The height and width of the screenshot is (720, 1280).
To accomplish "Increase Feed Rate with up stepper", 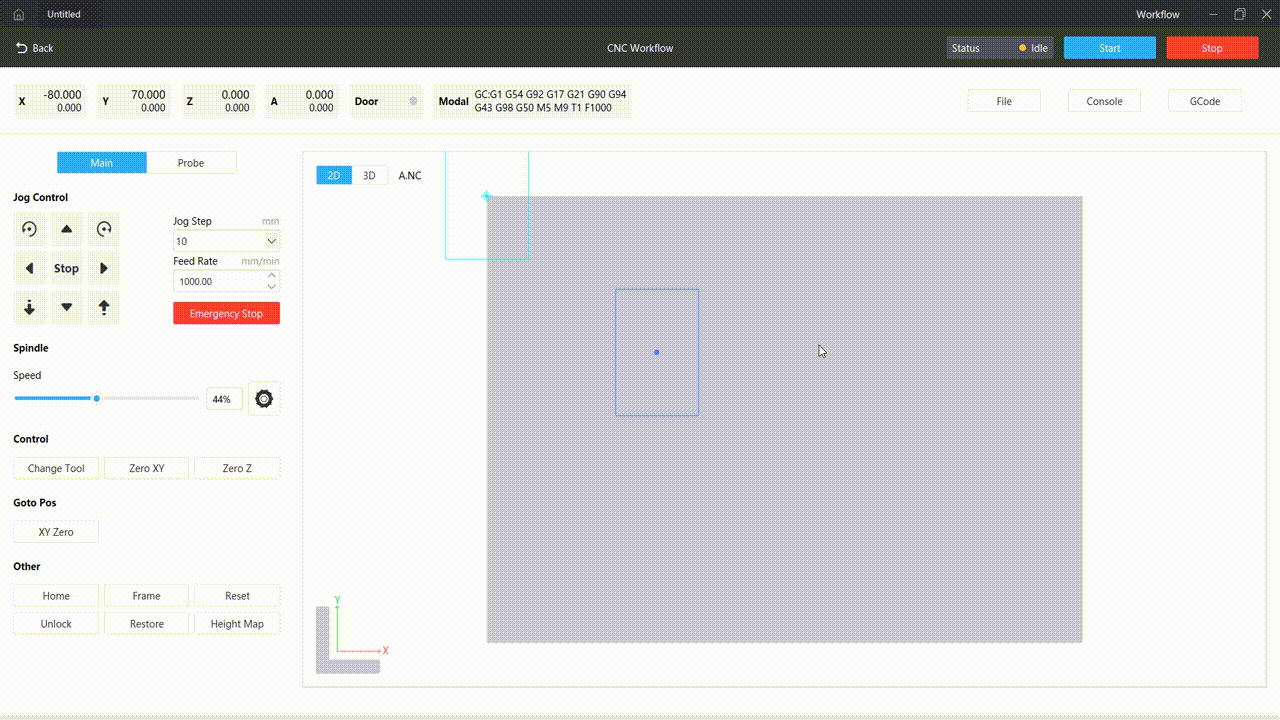I will 271,276.
